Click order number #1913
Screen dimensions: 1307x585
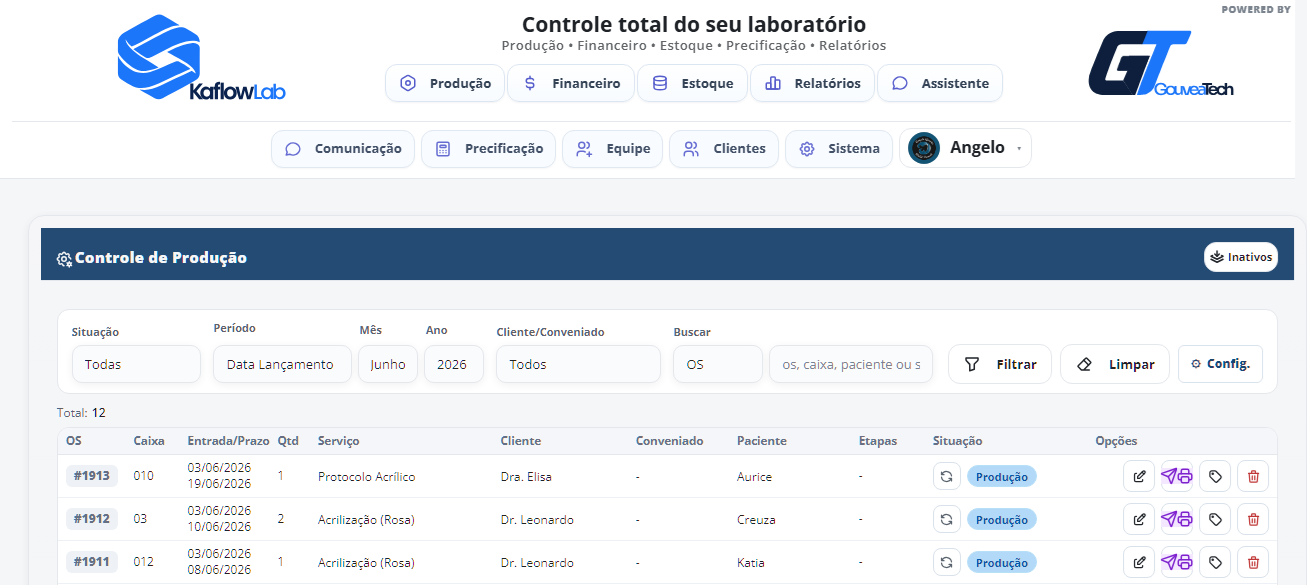(92, 476)
